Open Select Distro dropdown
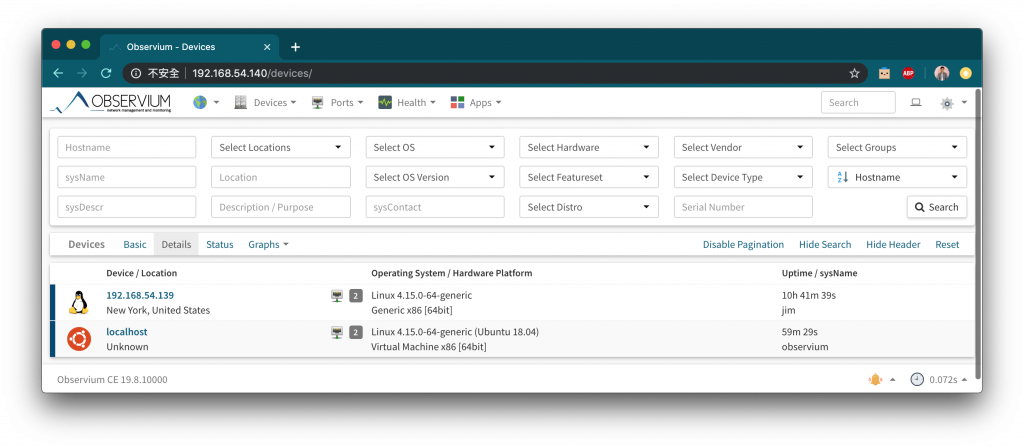 click(x=589, y=207)
